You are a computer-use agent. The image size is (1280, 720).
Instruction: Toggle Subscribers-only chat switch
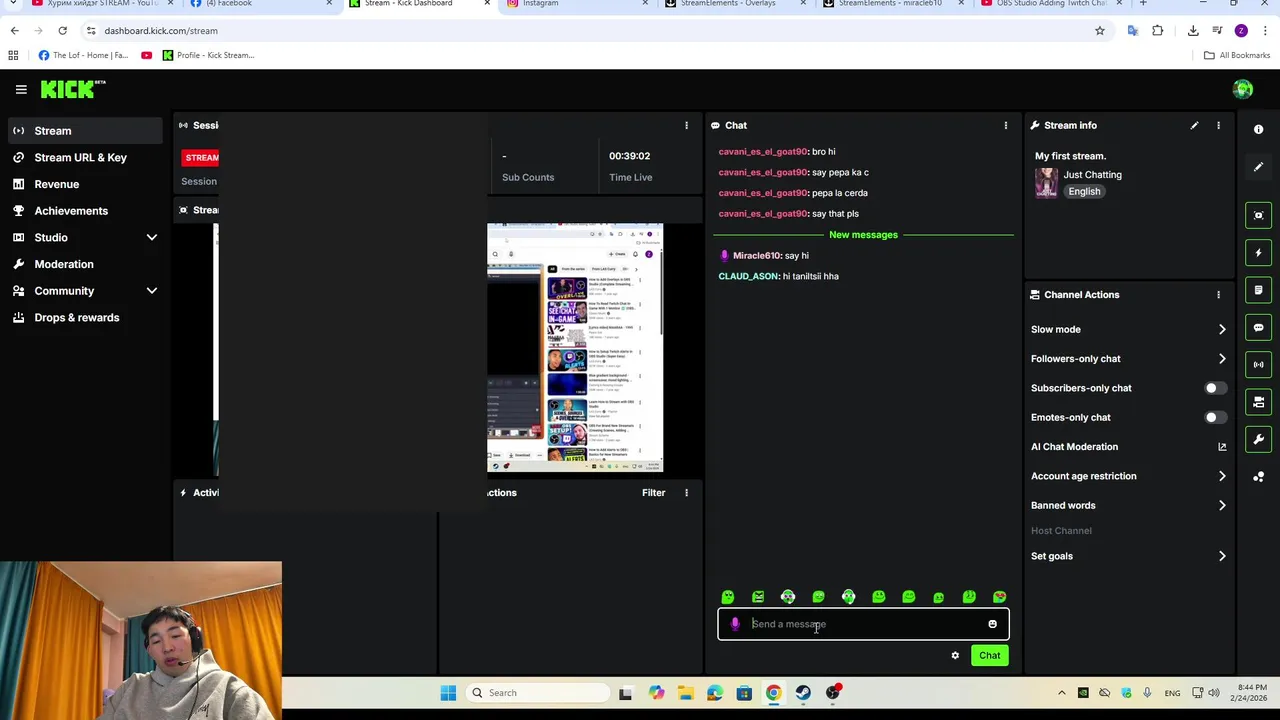pos(1215,388)
